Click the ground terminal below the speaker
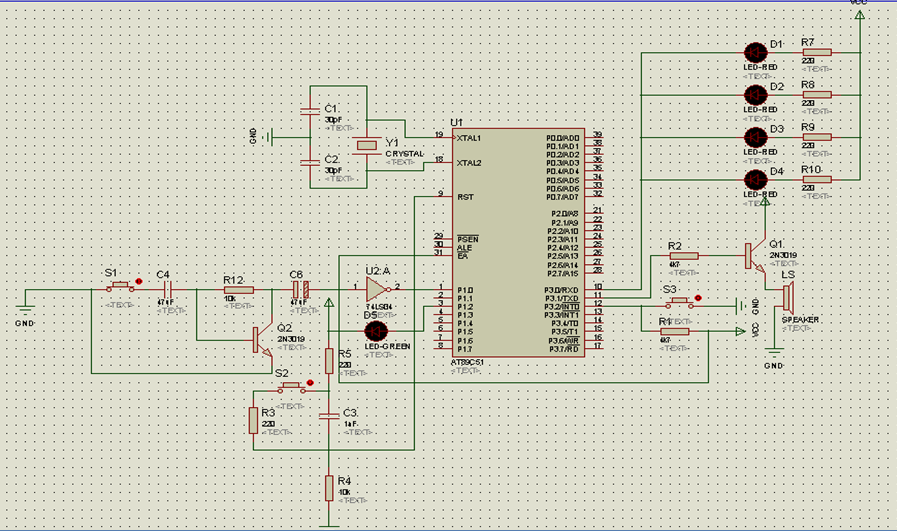Screen dimensions: 897x531 point(774,352)
